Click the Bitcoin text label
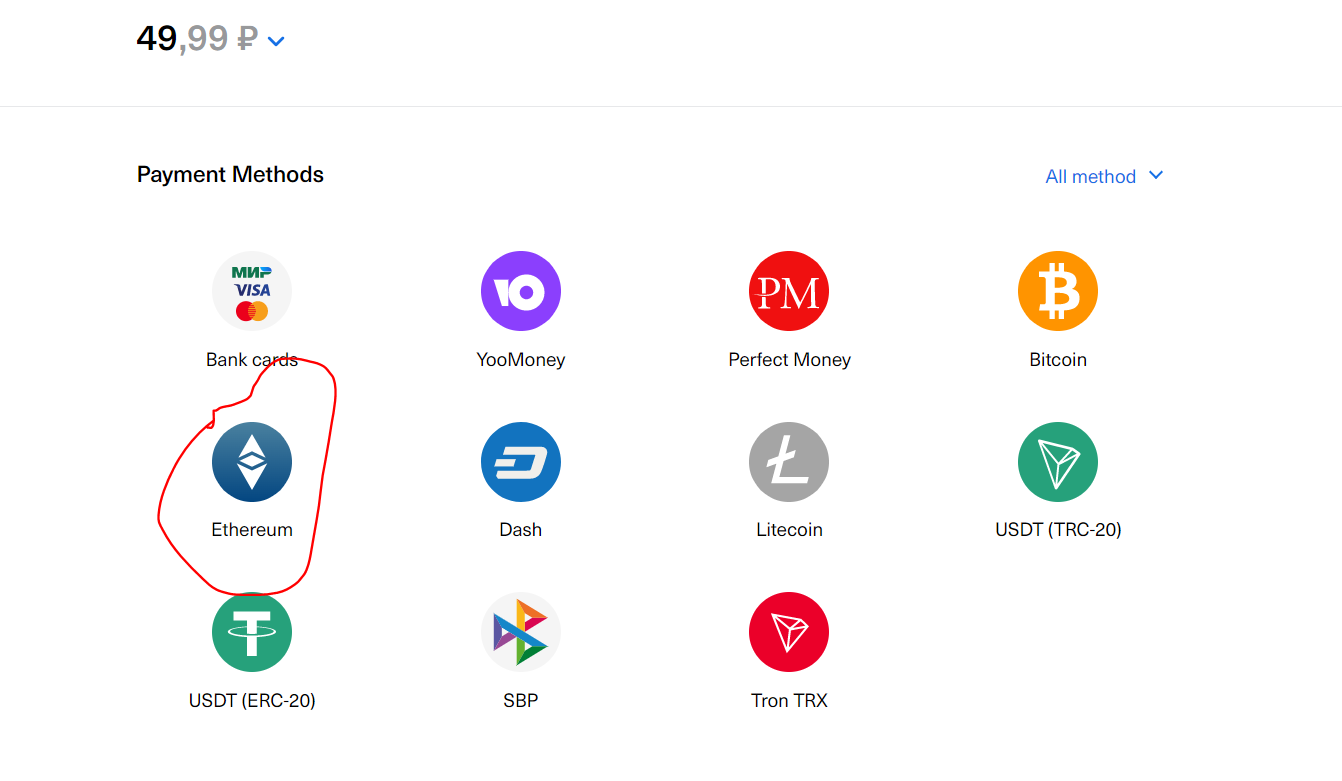Viewport: 1342px width, 781px height. click(x=1058, y=360)
